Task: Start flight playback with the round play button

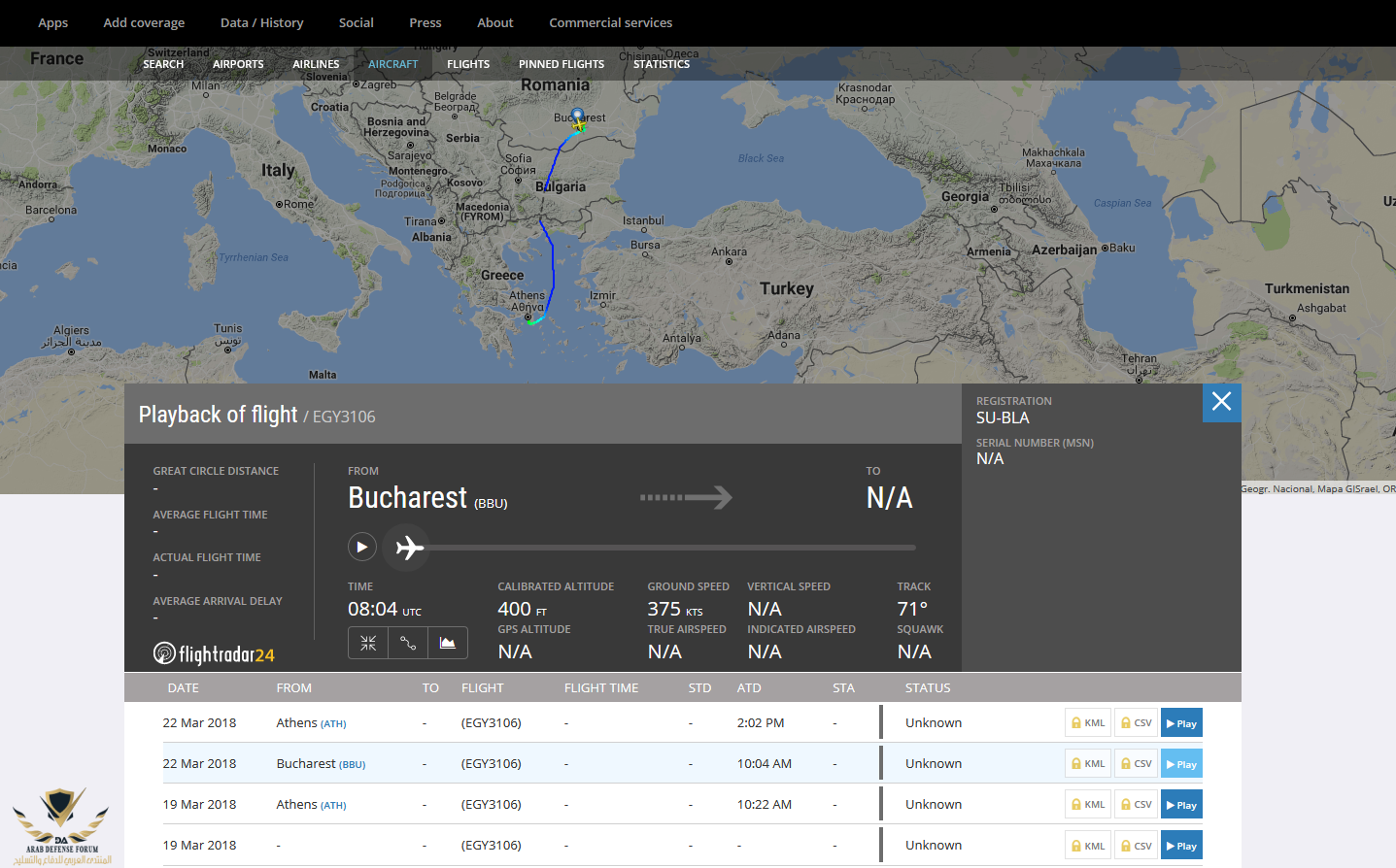Action: pyautogui.click(x=362, y=547)
